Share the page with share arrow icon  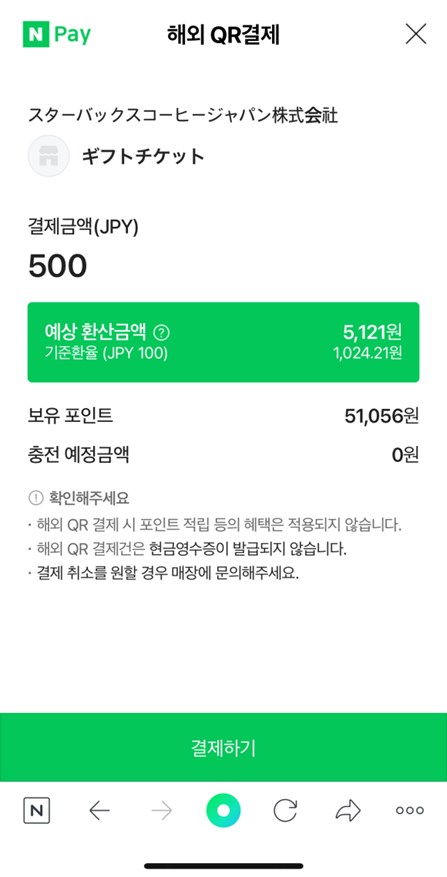[x=348, y=810]
